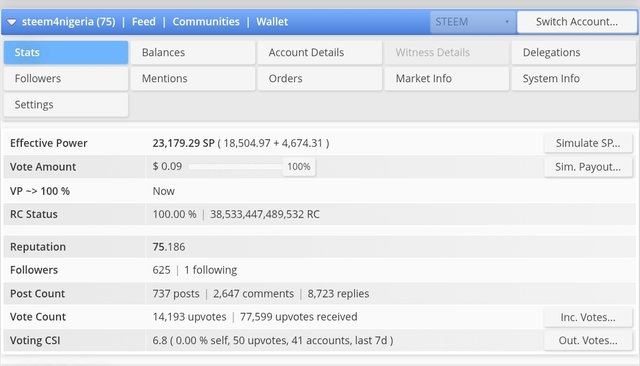
Task: Click the Voting CSI 6.8 value
Action: [x=160, y=341]
